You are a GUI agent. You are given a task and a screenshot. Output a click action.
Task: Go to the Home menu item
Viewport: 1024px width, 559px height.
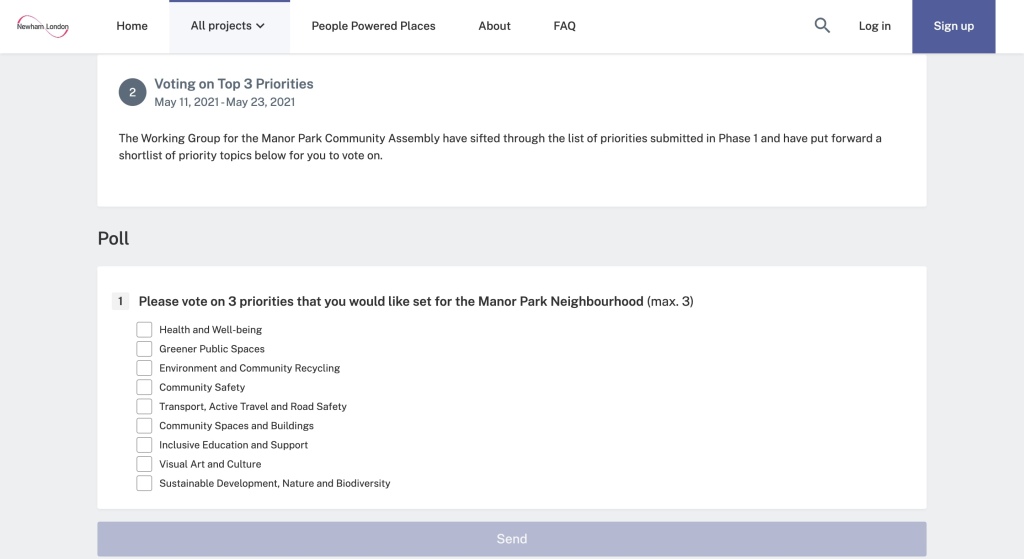(132, 26)
